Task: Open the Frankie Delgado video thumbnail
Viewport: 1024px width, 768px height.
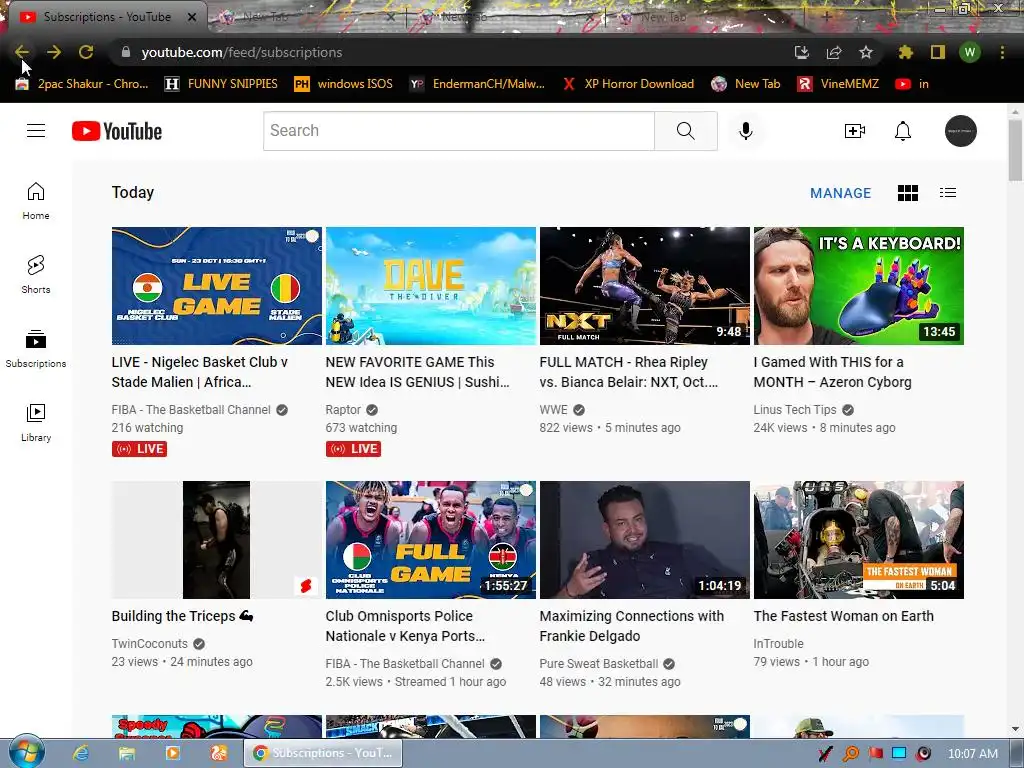Action: click(645, 539)
